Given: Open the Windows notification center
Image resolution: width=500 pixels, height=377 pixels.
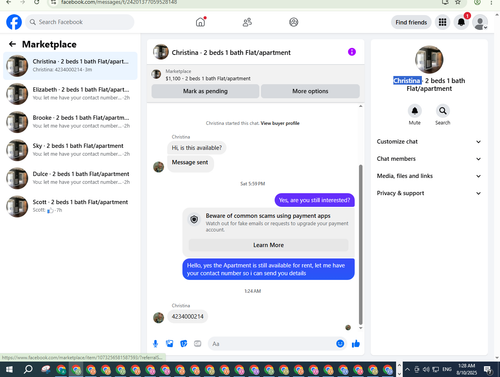Looking at the screenshot, I should 488,369.
